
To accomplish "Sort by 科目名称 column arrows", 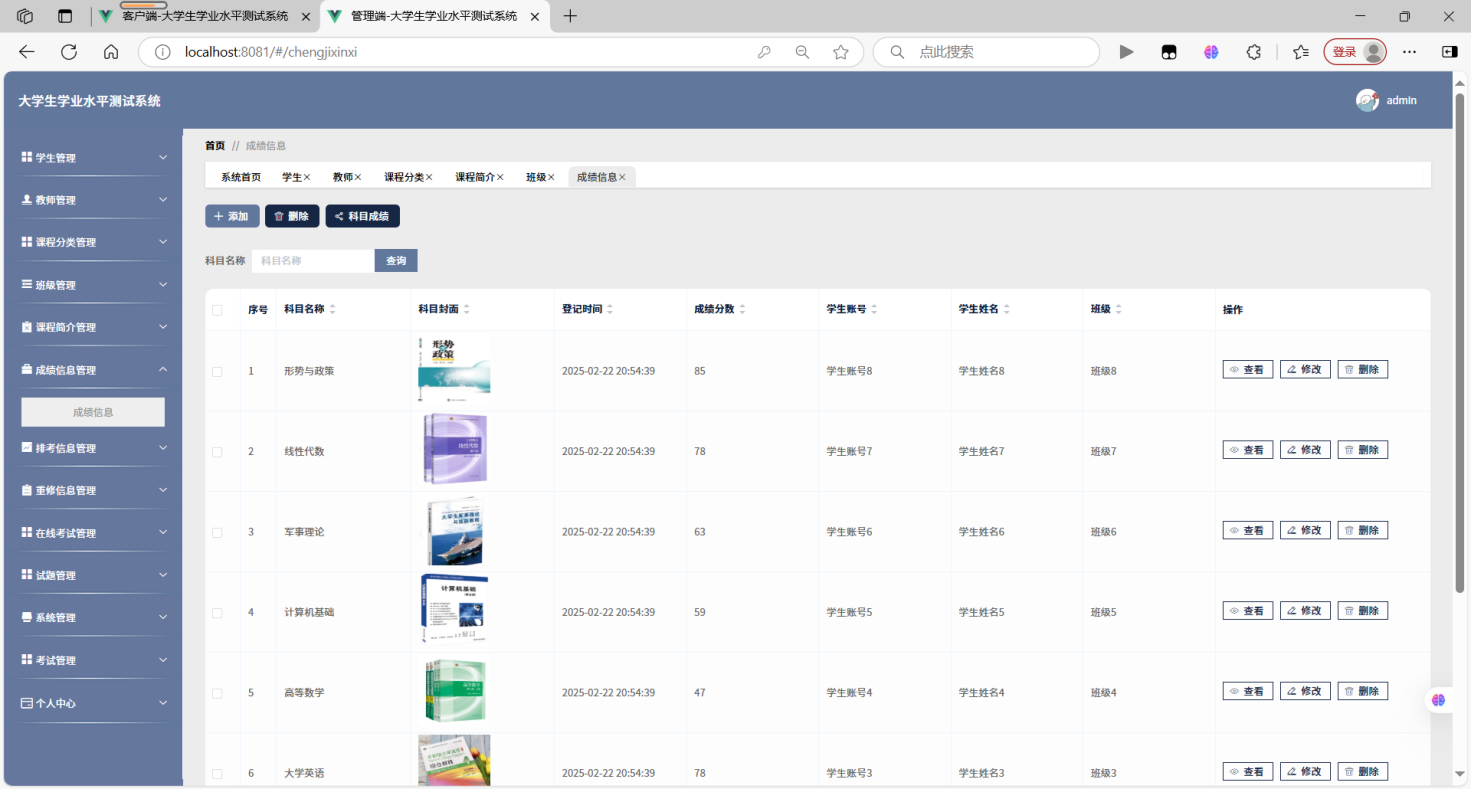I will [333, 310].
